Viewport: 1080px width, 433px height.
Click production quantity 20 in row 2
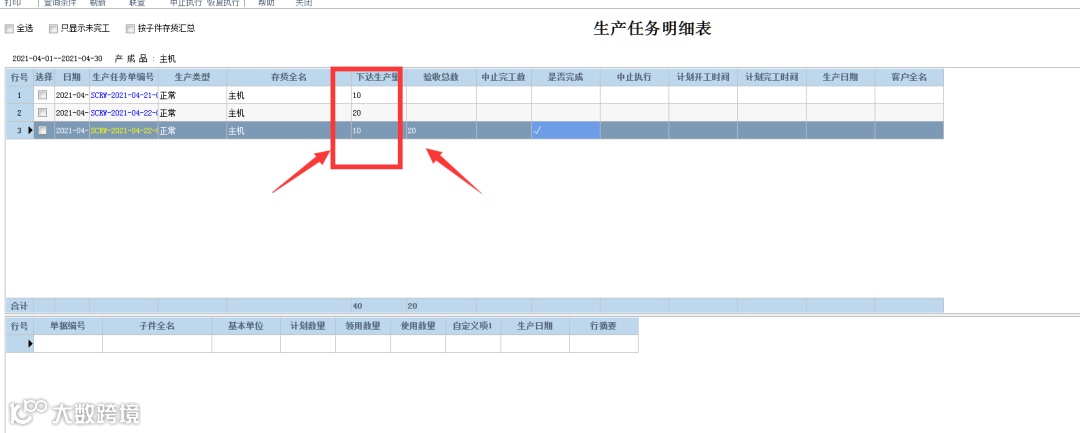click(357, 113)
